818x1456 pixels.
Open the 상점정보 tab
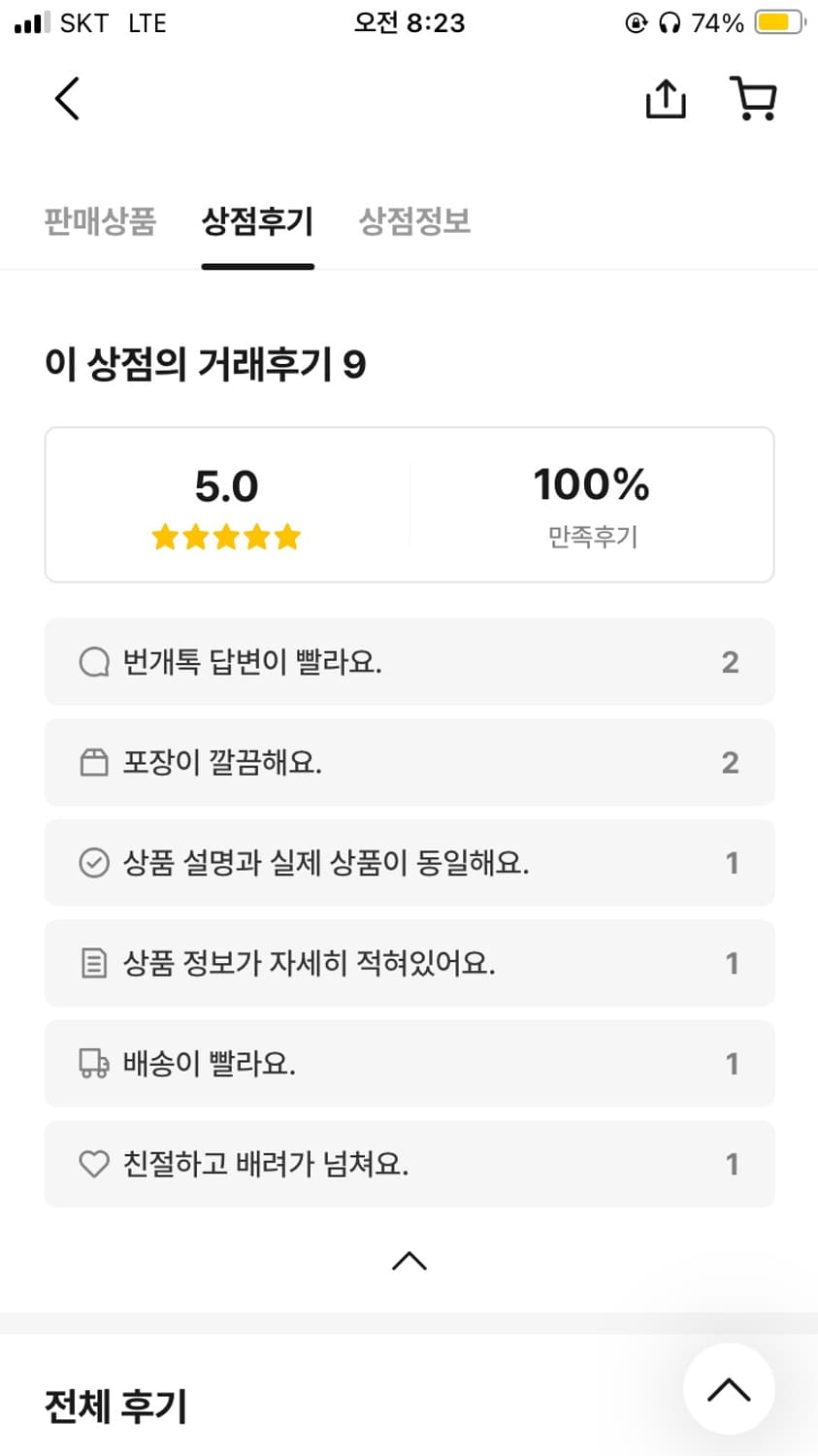click(414, 222)
